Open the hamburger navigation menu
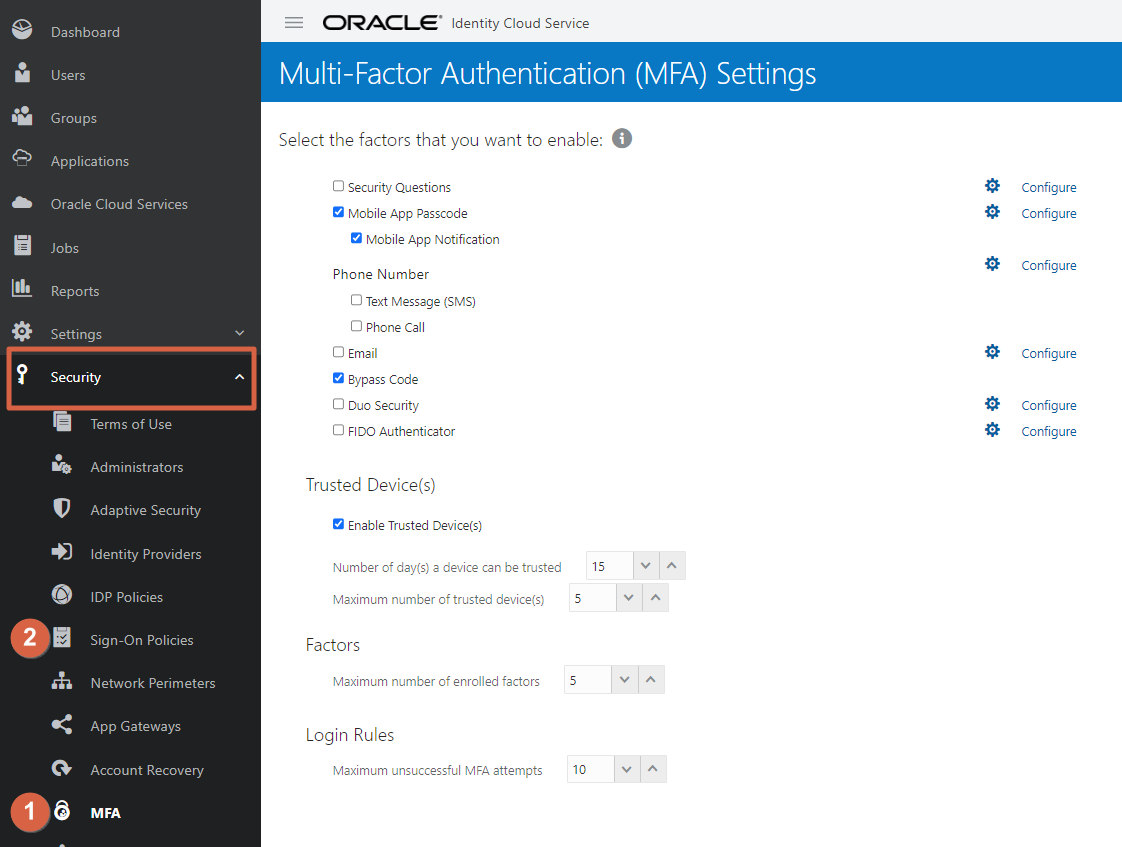The width and height of the screenshot is (1122, 847). point(293,23)
